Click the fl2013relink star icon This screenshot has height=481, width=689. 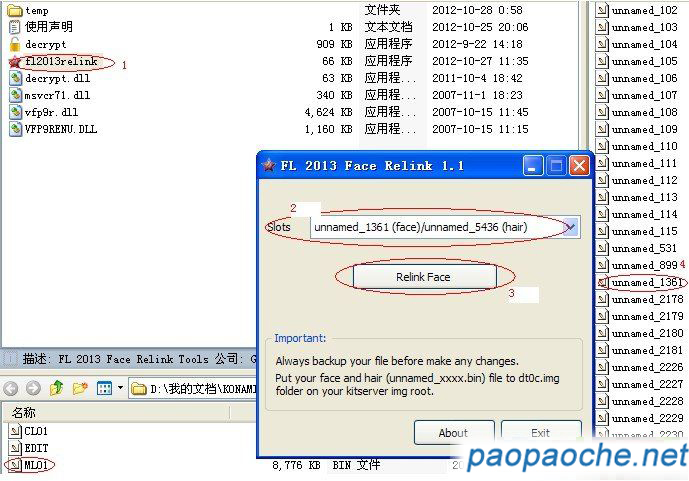coord(15,61)
